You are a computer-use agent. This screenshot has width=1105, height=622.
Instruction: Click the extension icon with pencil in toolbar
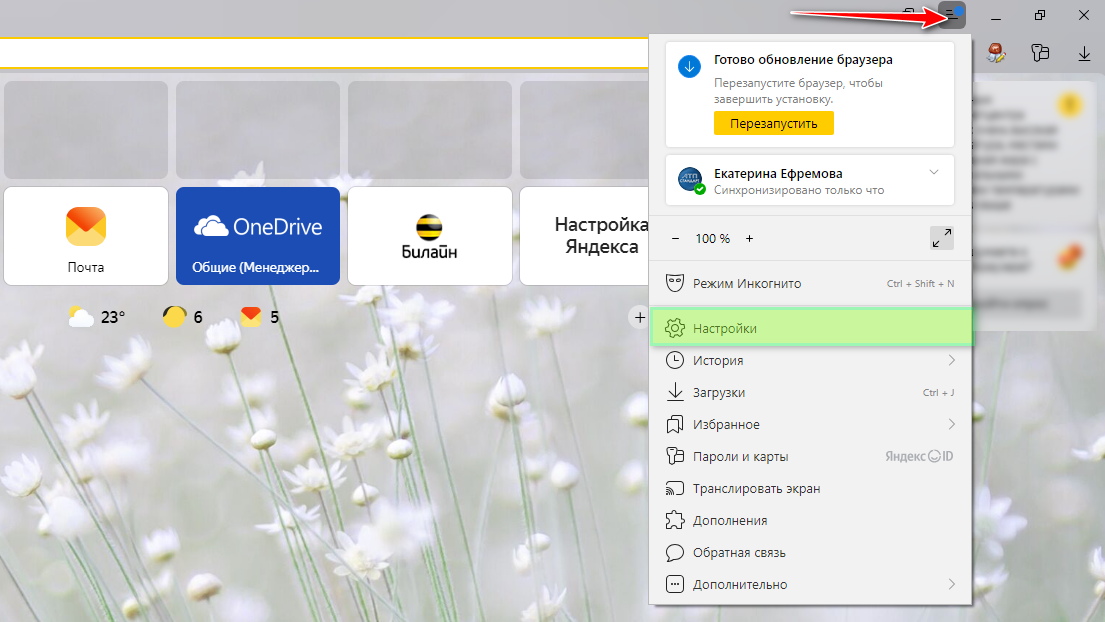[1041, 54]
